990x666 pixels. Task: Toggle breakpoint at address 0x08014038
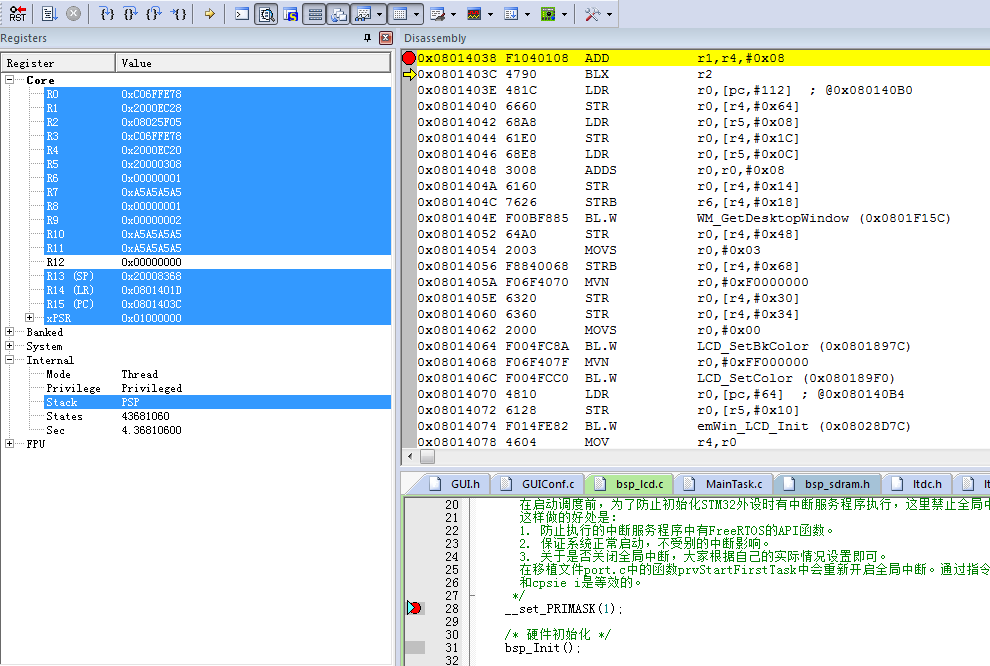pos(409,58)
